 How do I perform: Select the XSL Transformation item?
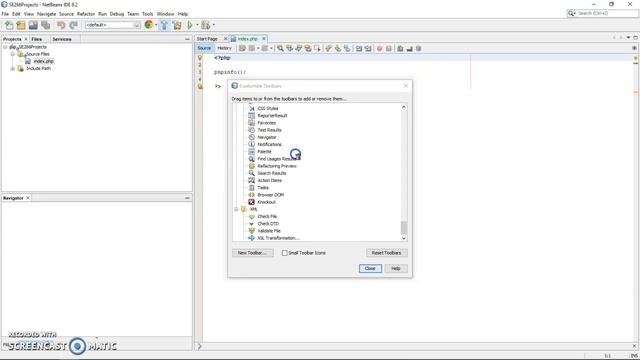(278, 238)
